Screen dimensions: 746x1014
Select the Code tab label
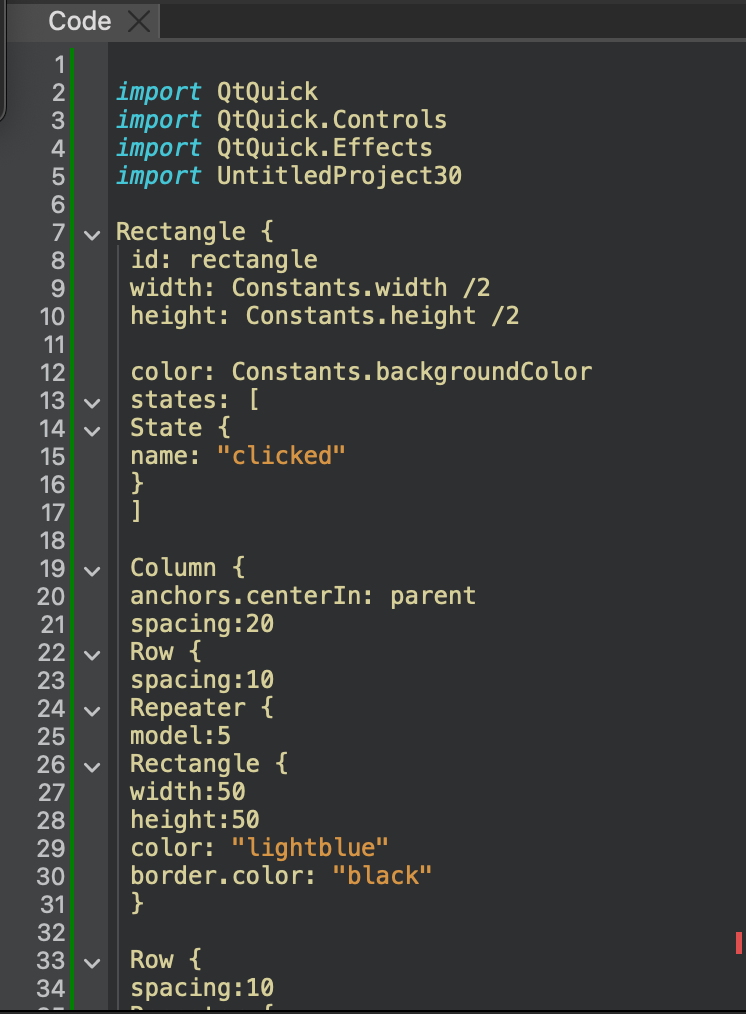tap(79, 22)
